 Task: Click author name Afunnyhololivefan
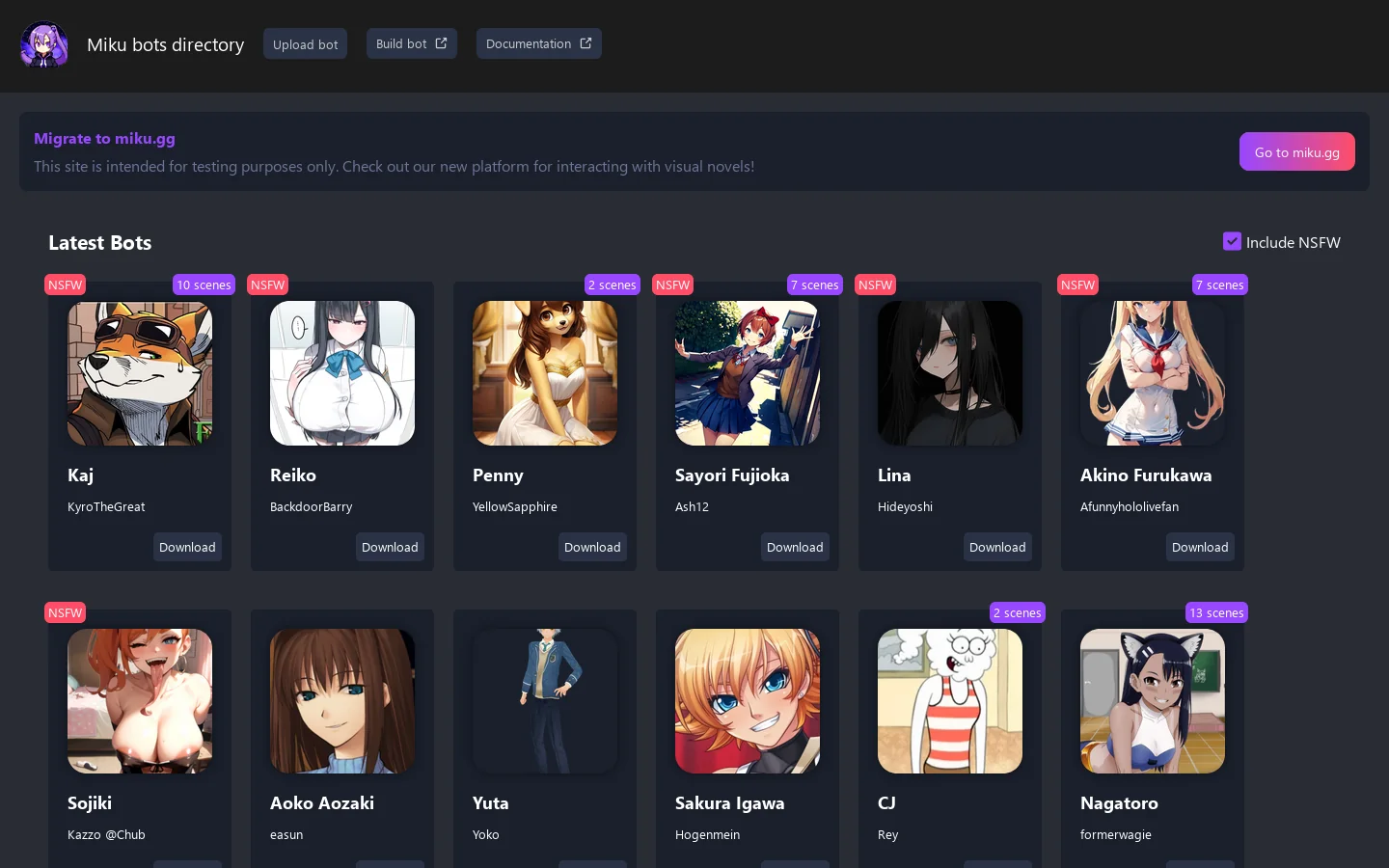(1130, 506)
